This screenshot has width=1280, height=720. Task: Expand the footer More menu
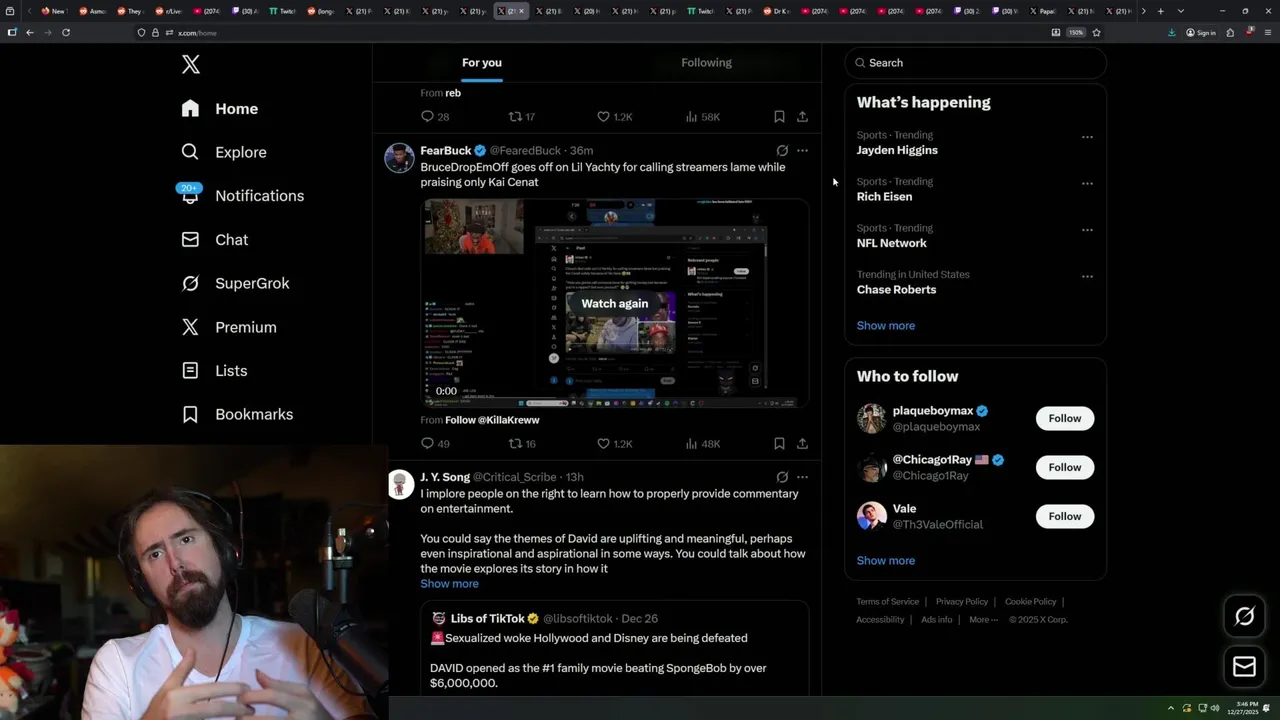tap(982, 620)
